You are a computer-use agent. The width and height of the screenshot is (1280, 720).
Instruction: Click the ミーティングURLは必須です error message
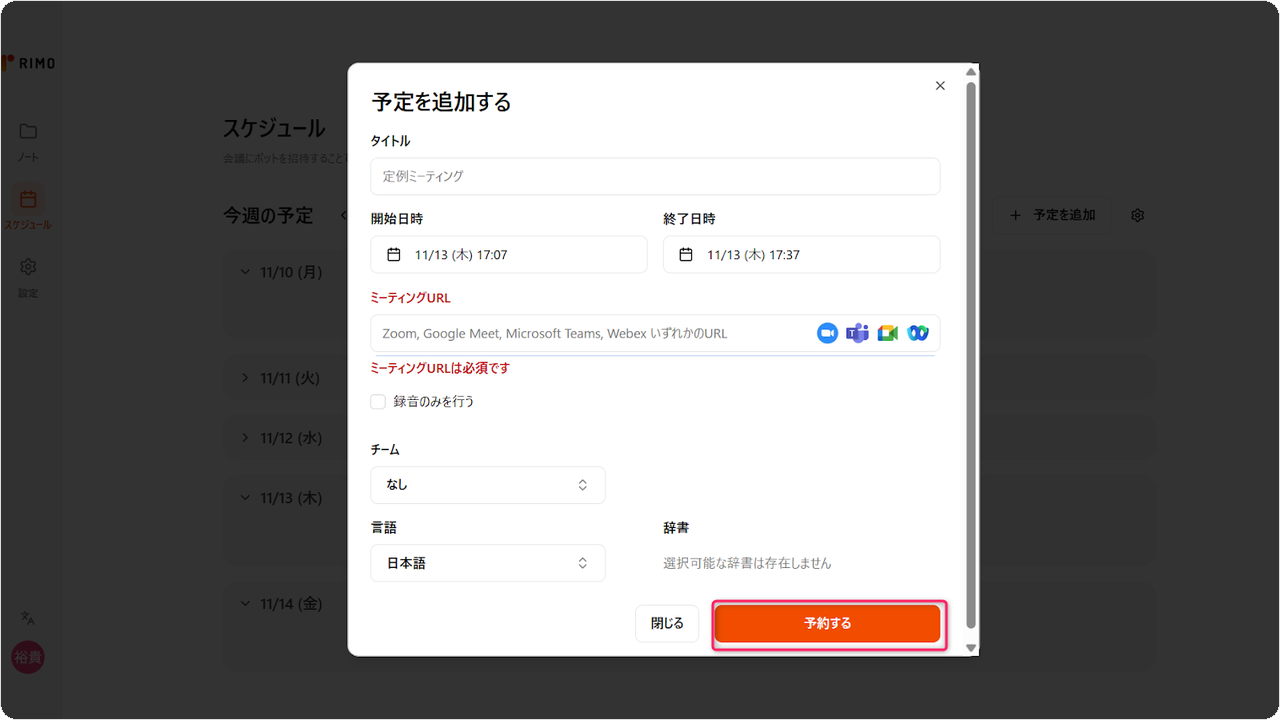[x=440, y=368]
